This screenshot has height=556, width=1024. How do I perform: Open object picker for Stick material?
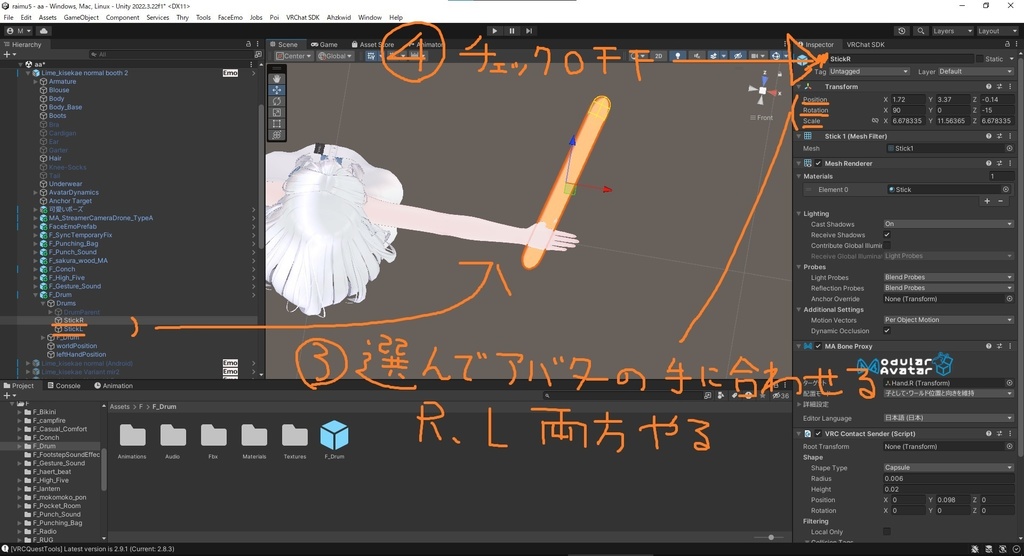point(1006,189)
